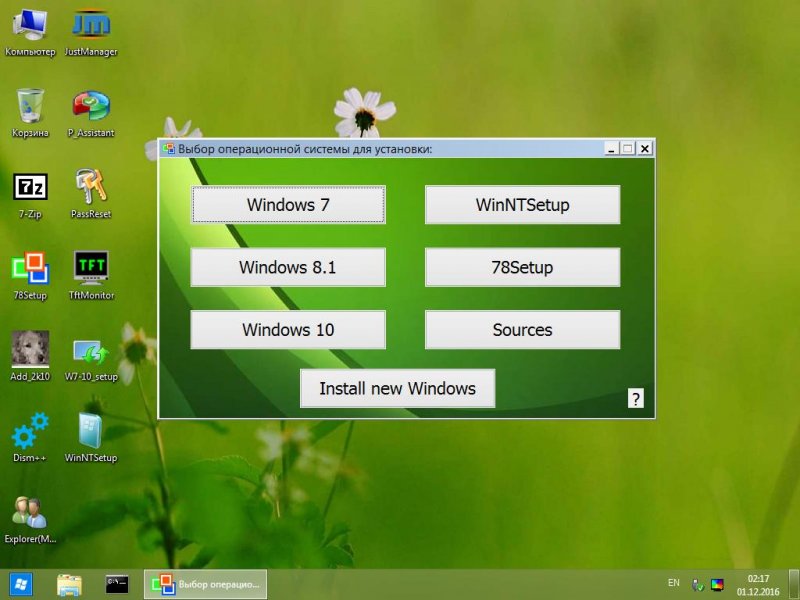Select the Dism++ gears icon
This screenshot has height=600, width=800.
(x=30, y=438)
